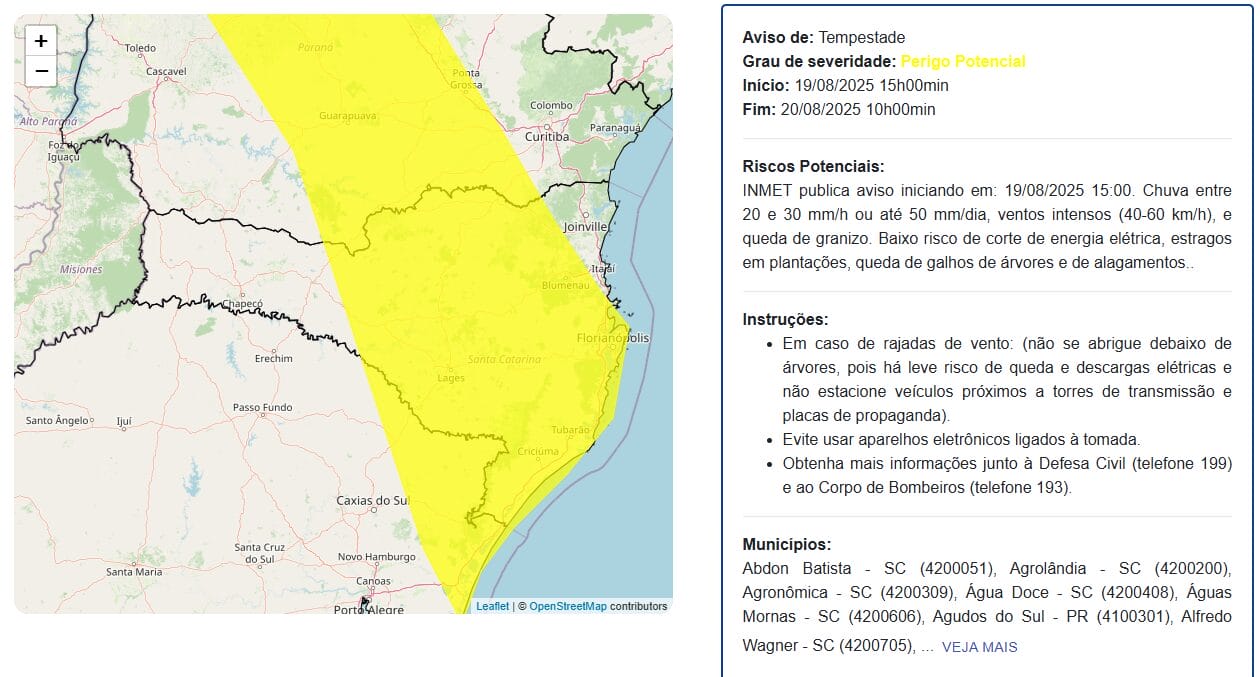Open the Leaflet attribution link

pos(492,606)
